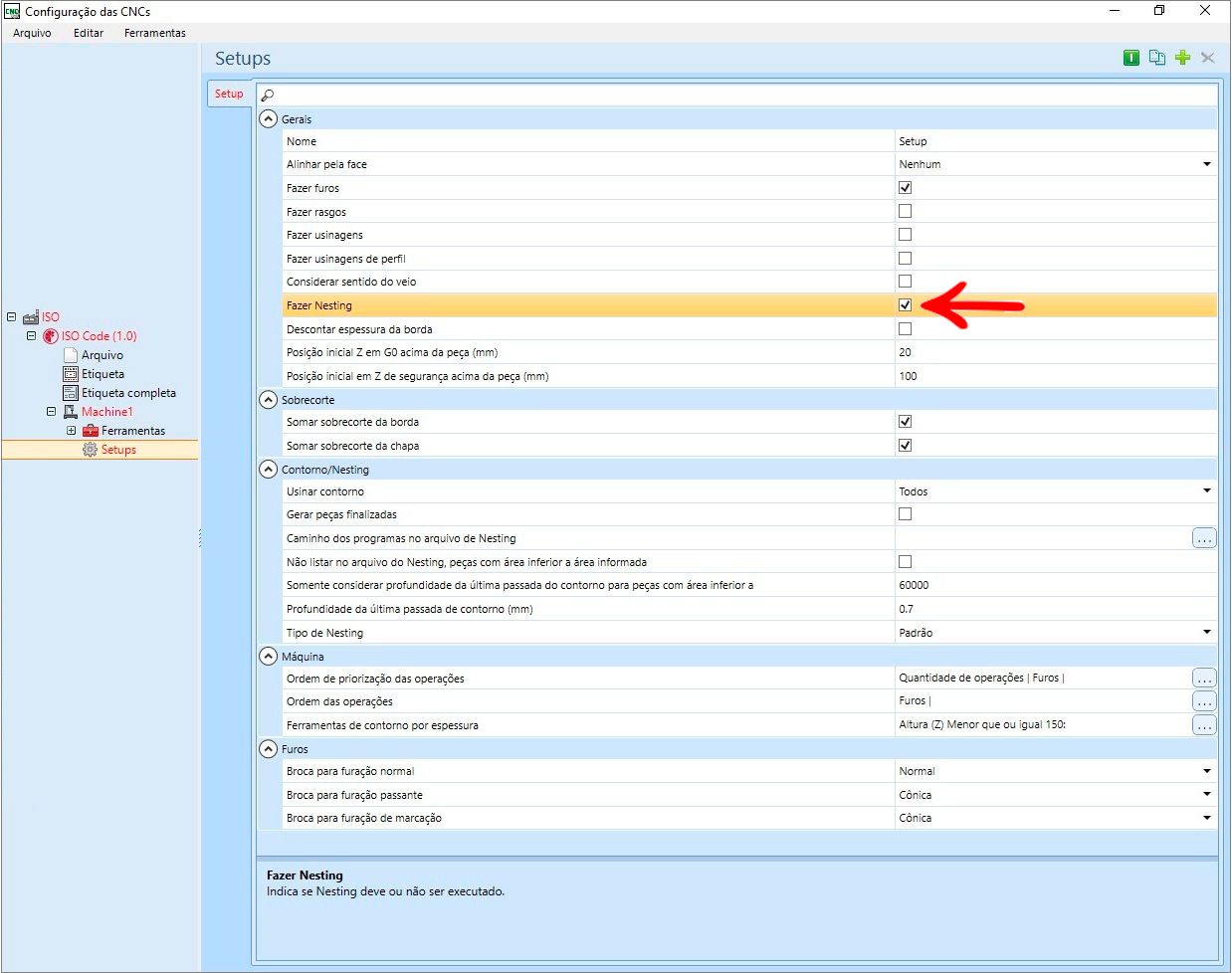Click browse button for Ordem das operações
1232x973 pixels.
tap(1204, 701)
